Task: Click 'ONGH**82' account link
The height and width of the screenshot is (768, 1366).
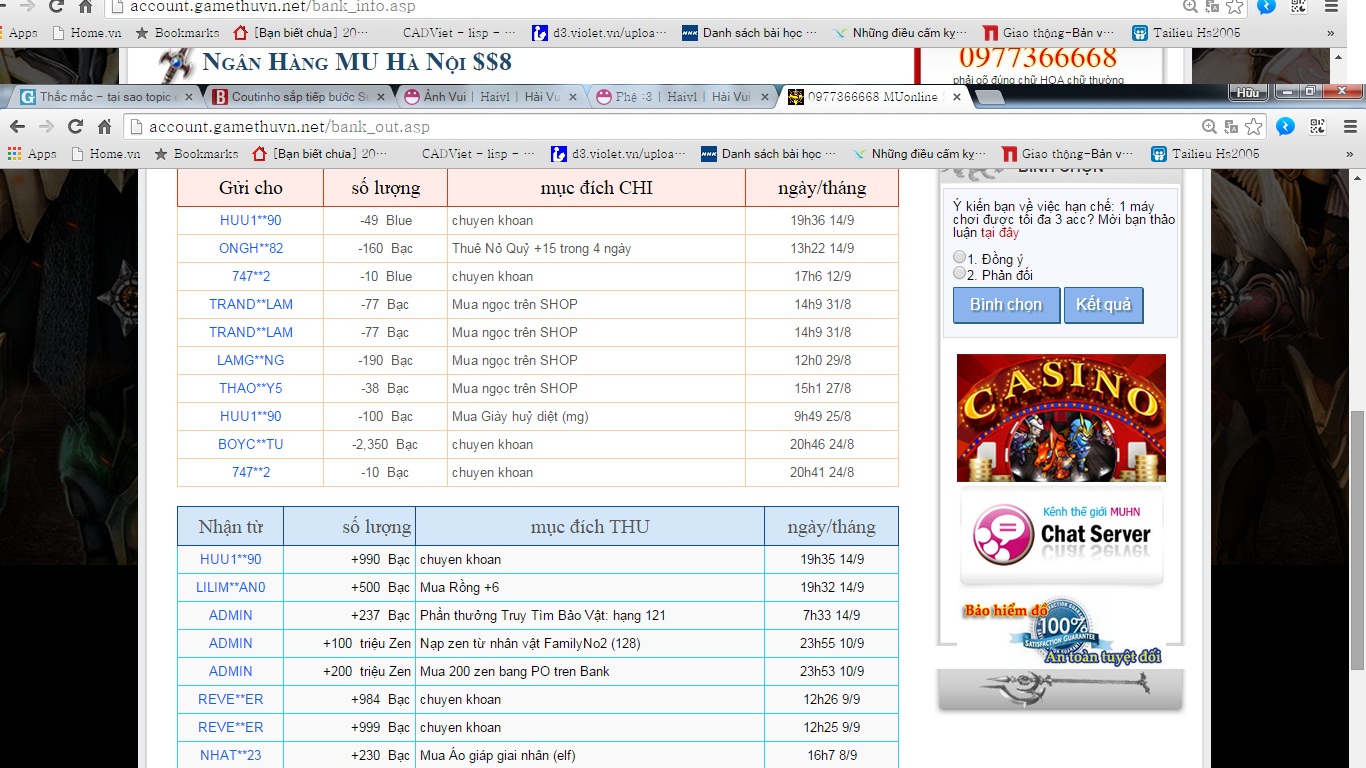Action: 251,248
